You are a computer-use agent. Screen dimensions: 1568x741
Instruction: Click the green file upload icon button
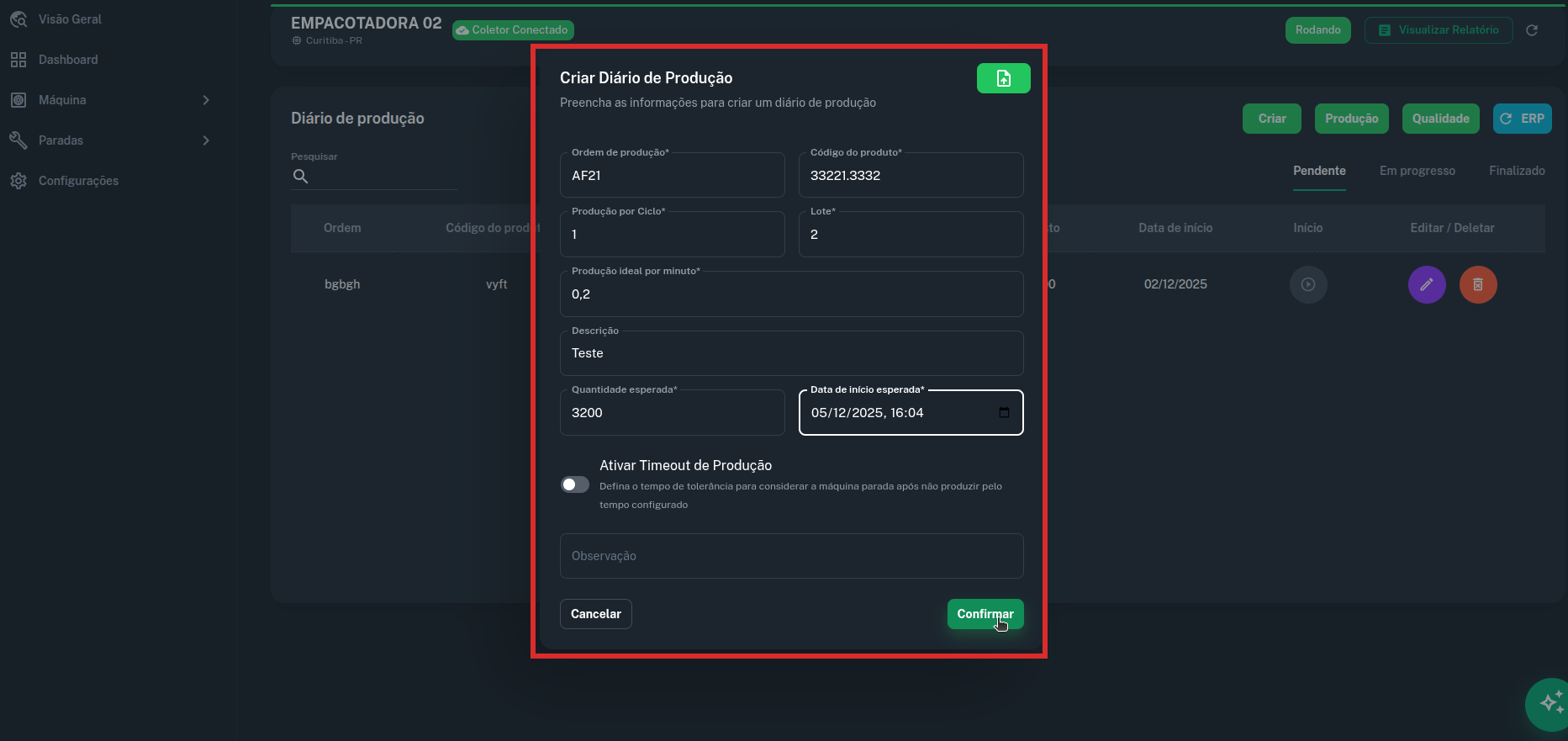point(1003,78)
